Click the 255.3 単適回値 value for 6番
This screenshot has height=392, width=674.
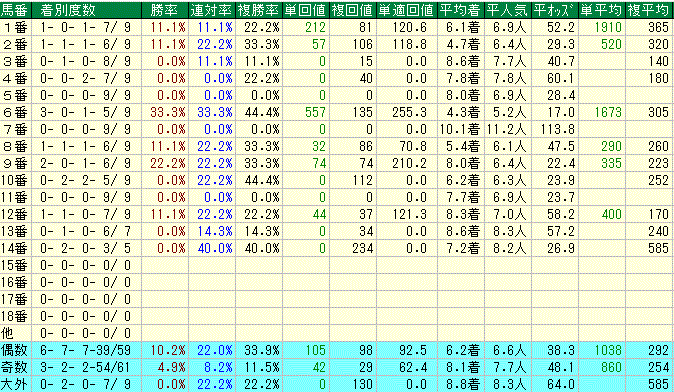pyautogui.click(x=409, y=112)
